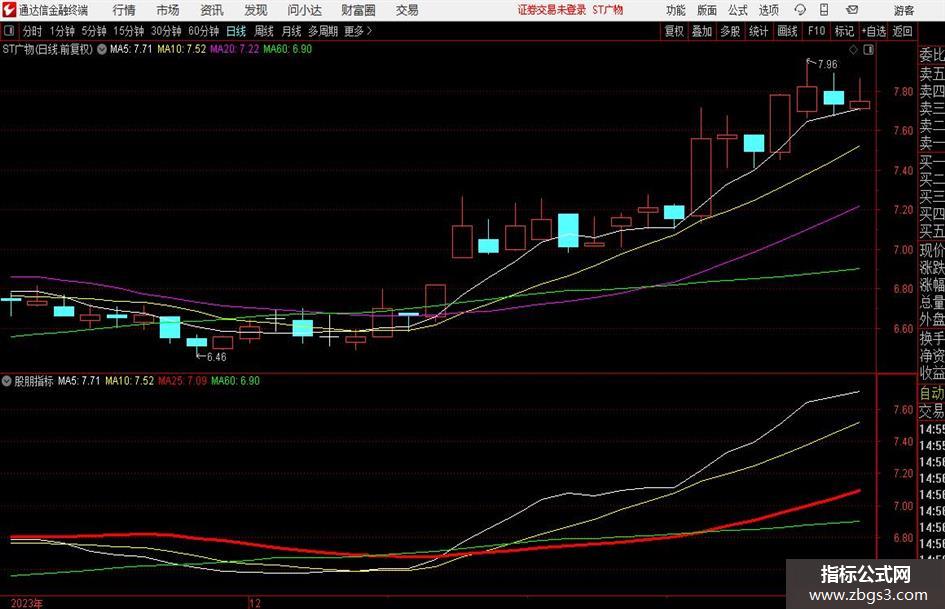Click 证券交易未登录 login notice
This screenshot has height=609, width=945.
pos(551,10)
